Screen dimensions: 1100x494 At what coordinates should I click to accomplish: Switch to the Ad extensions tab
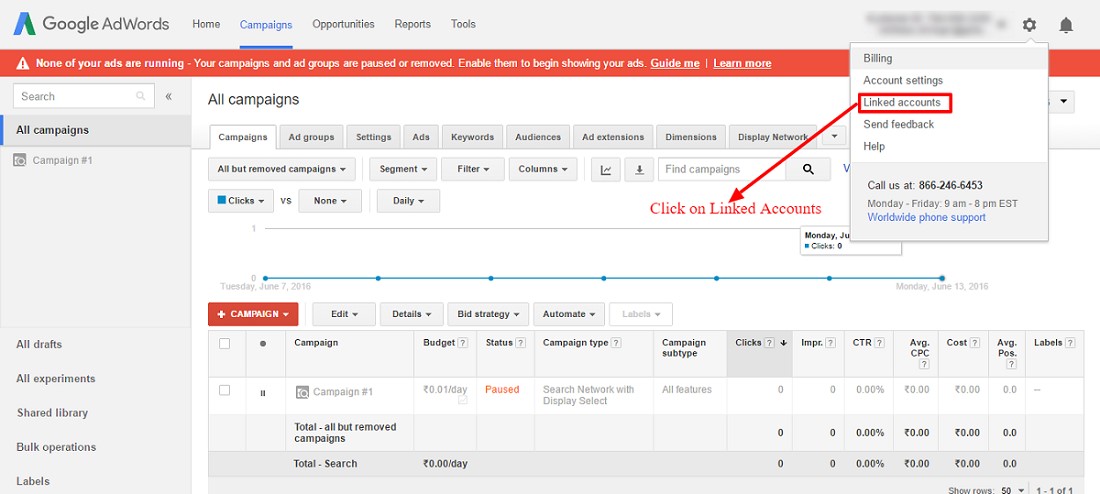pos(613,137)
